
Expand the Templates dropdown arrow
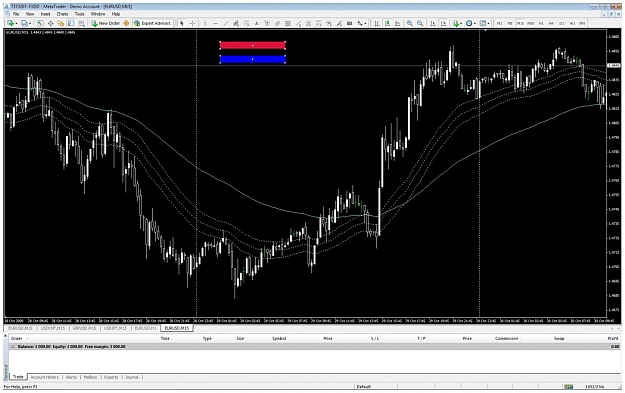(489, 24)
